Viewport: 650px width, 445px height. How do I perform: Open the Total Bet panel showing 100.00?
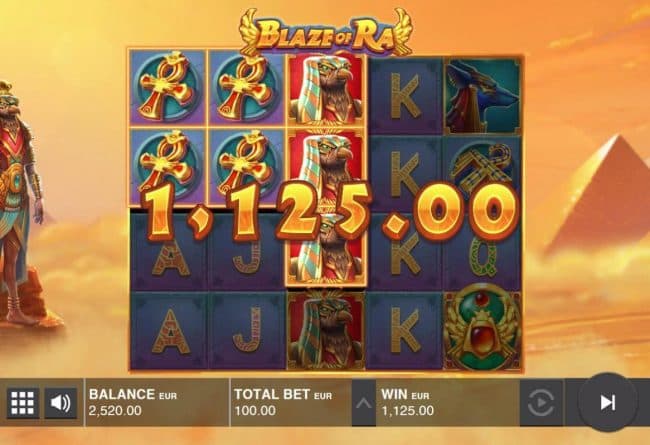tap(291, 402)
